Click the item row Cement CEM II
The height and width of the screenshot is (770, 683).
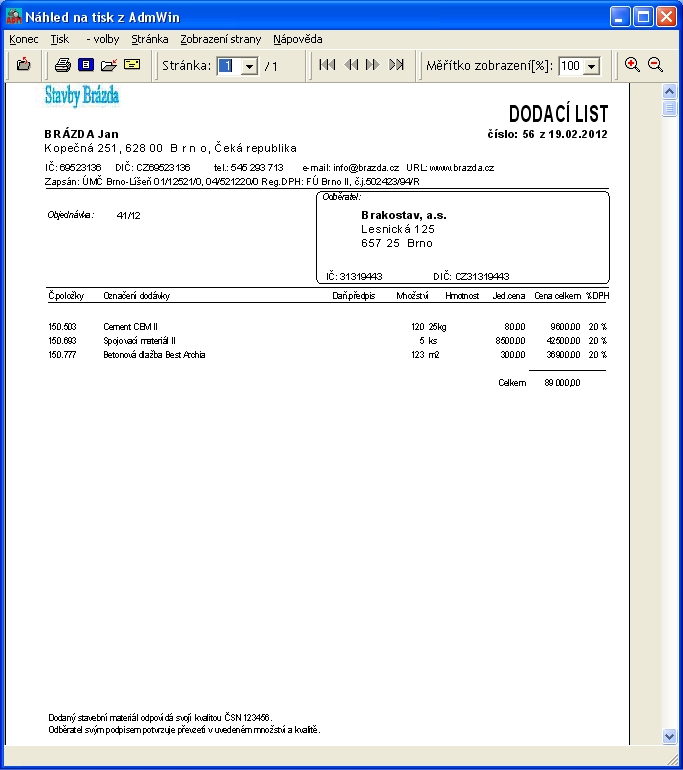pos(328,327)
